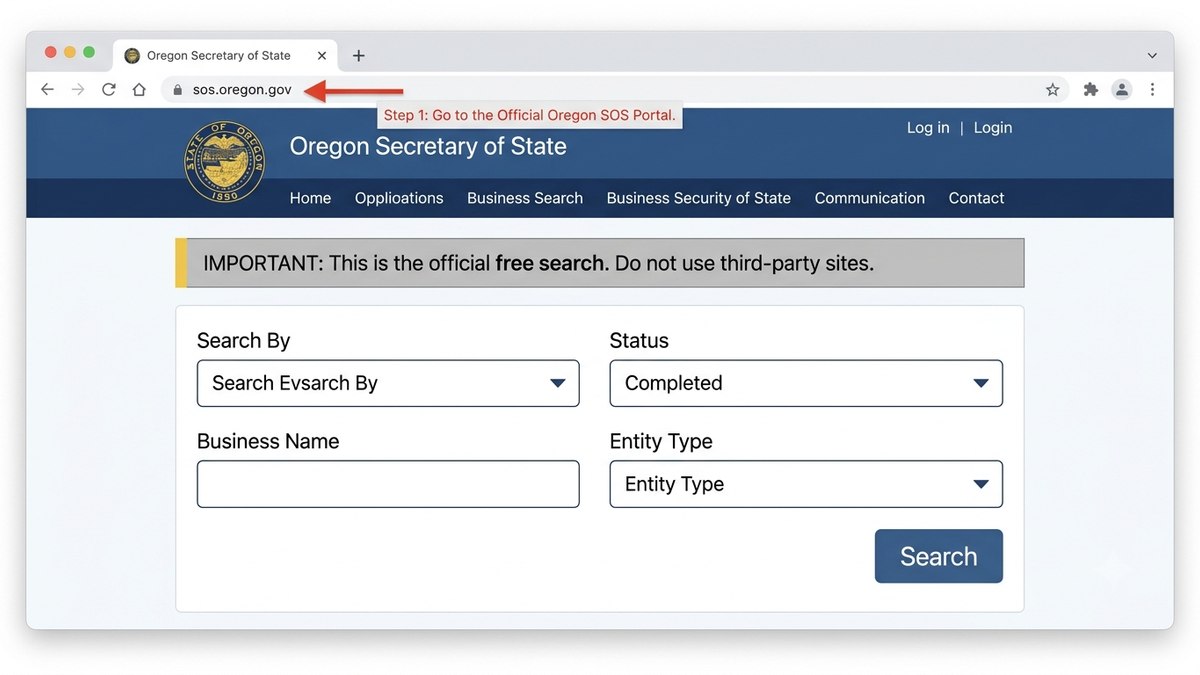Viewport: 1200px width, 675px height.
Task: Click into the Business Name text field
Action: 388,484
